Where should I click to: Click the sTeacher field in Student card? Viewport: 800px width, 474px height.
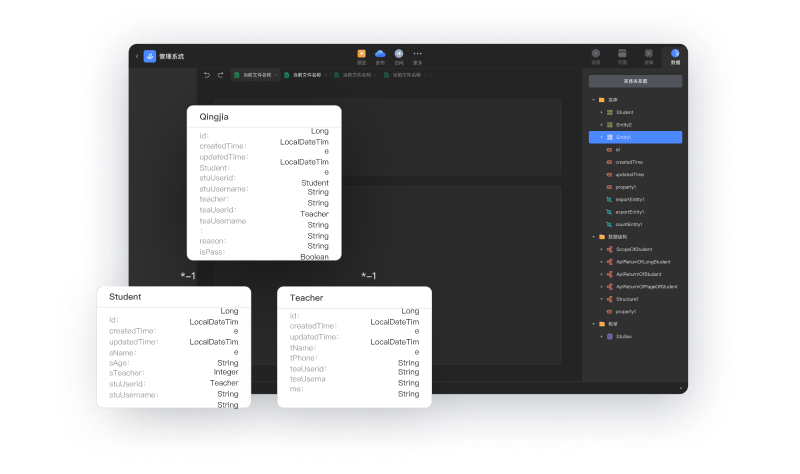point(127,373)
